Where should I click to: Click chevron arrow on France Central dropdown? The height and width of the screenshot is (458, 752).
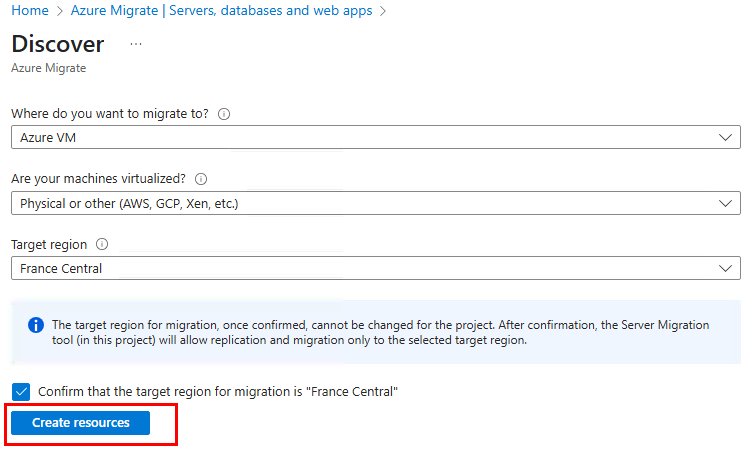coord(725,269)
